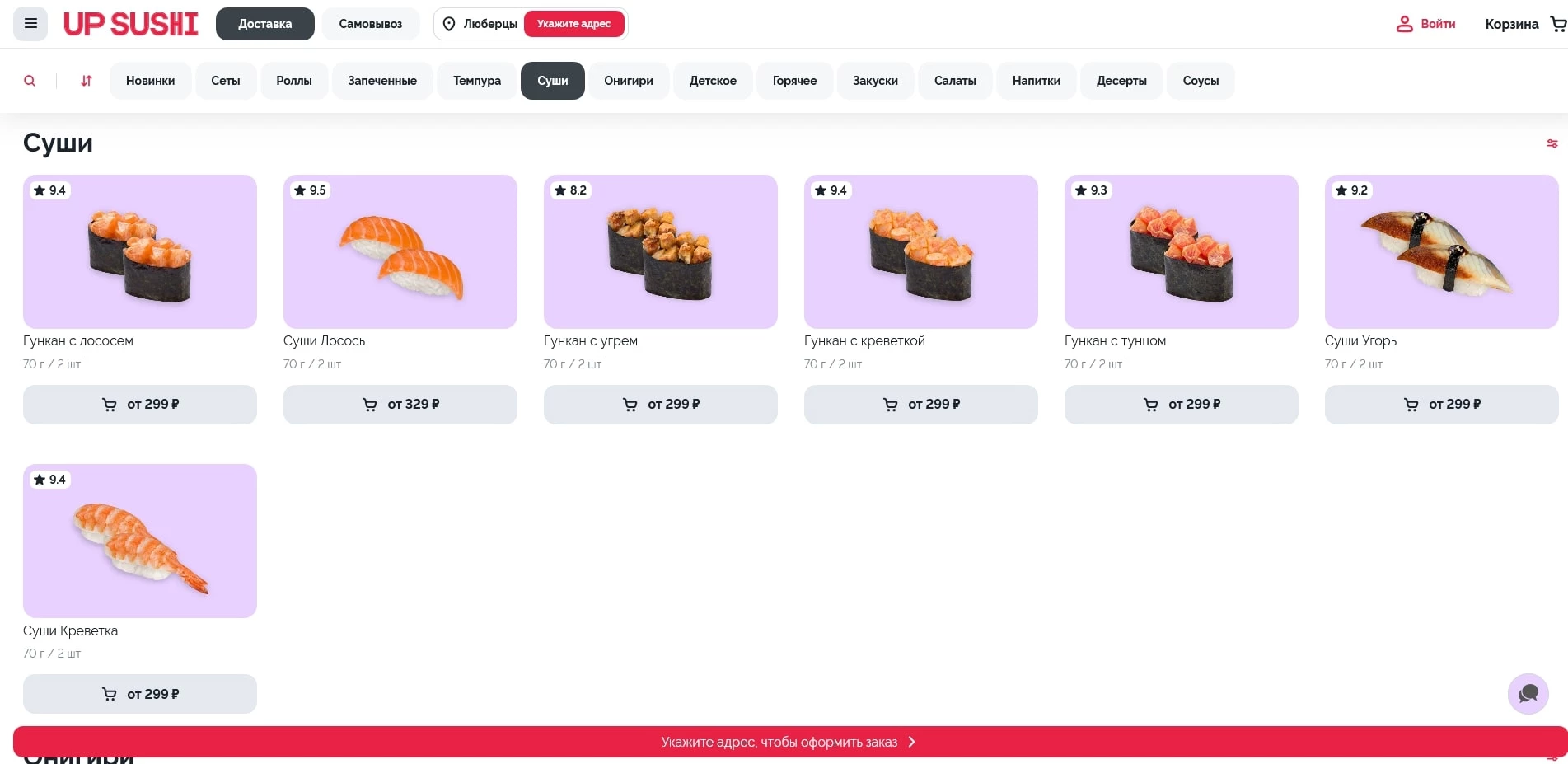Click the sort arrows icon

point(87,81)
